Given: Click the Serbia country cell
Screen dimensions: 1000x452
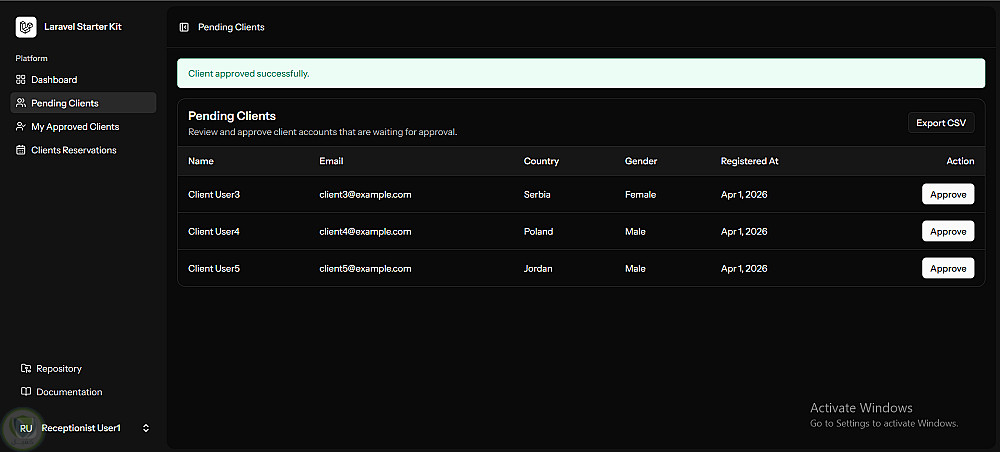Looking at the screenshot, I should tap(537, 194).
